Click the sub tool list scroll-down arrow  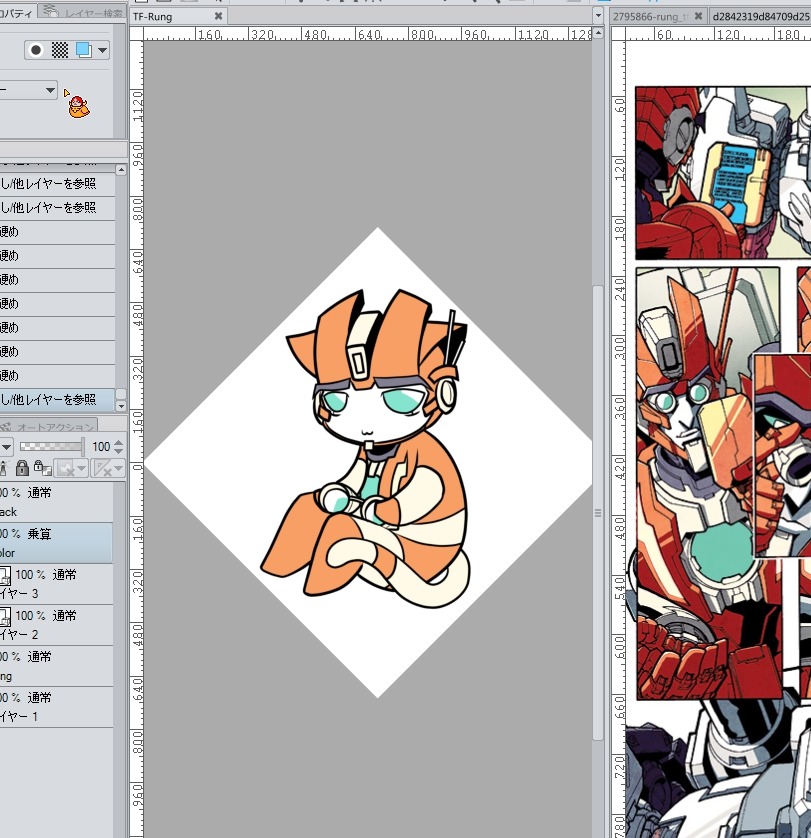(x=121, y=406)
